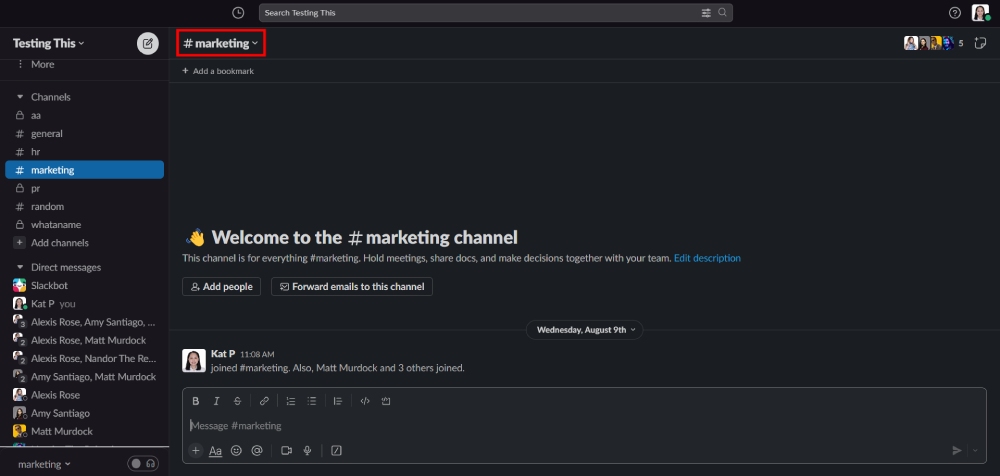This screenshot has width=1000, height=476.
Task: Open the pr private channel
Action: (84, 188)
